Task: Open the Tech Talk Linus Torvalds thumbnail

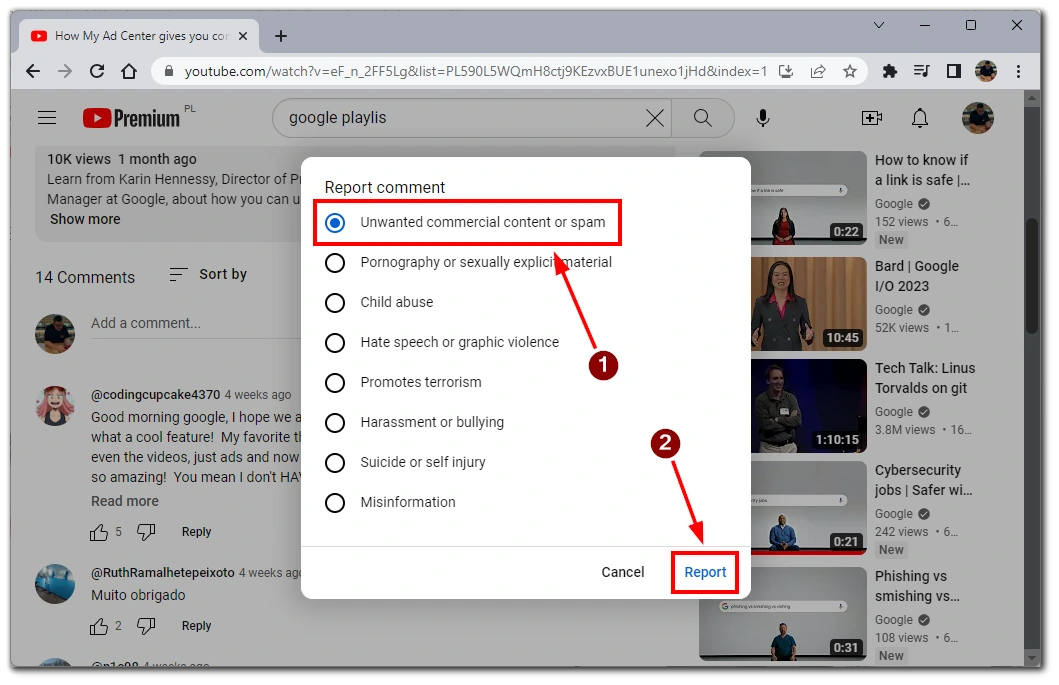Action: pos(809,406)
